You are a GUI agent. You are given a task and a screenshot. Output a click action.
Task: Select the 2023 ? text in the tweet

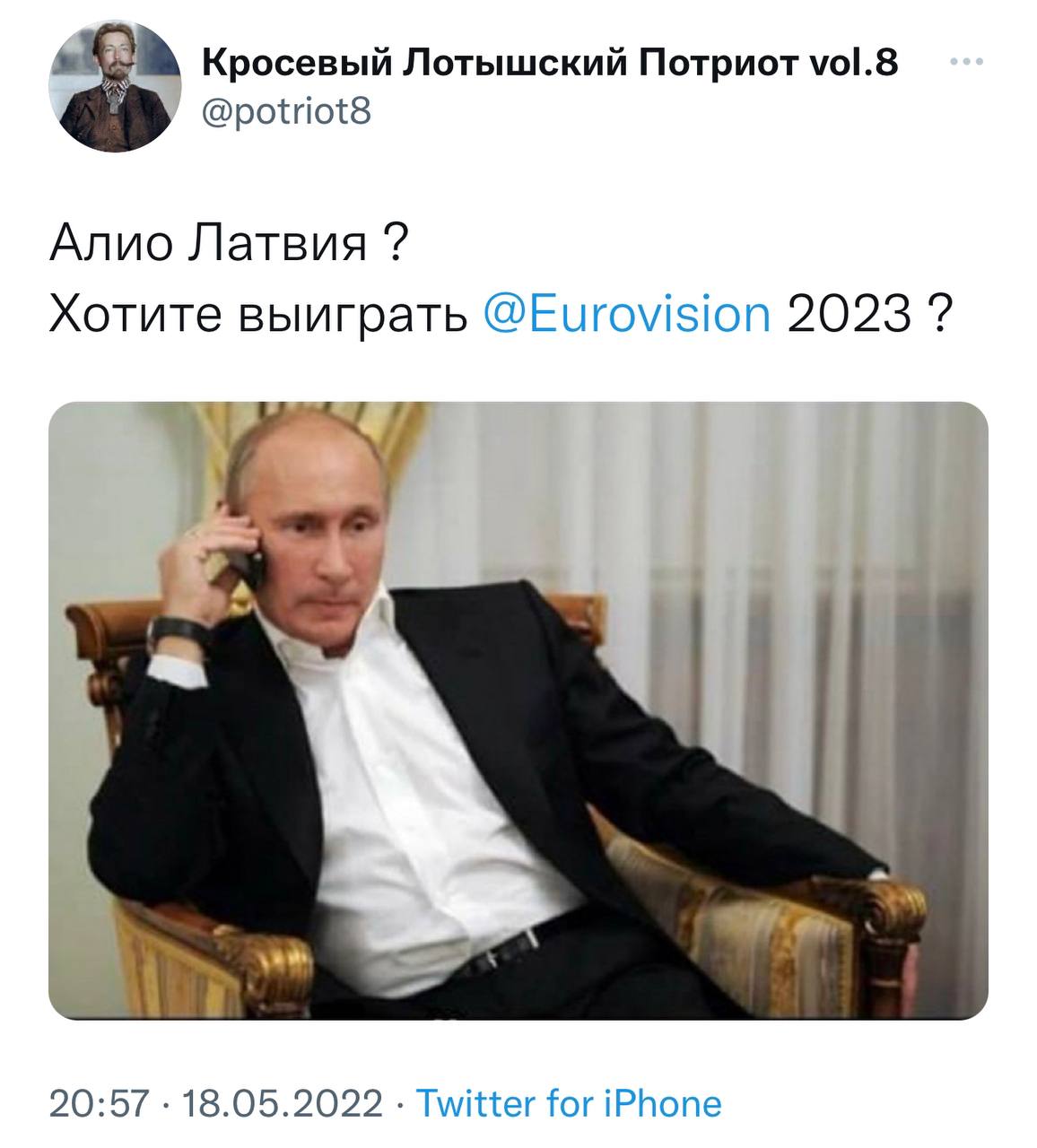868,314
